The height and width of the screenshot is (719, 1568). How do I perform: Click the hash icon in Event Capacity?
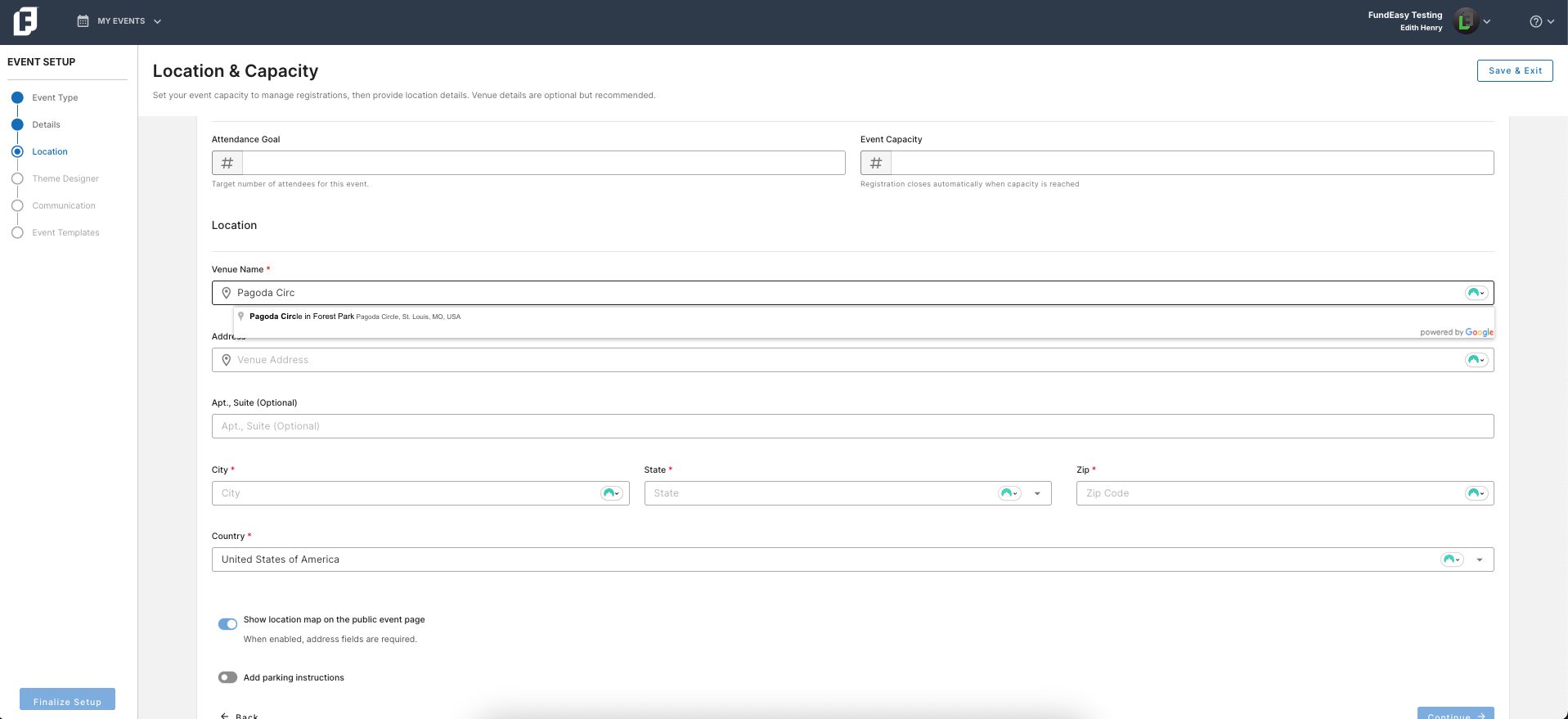click(x=876, y=163)
